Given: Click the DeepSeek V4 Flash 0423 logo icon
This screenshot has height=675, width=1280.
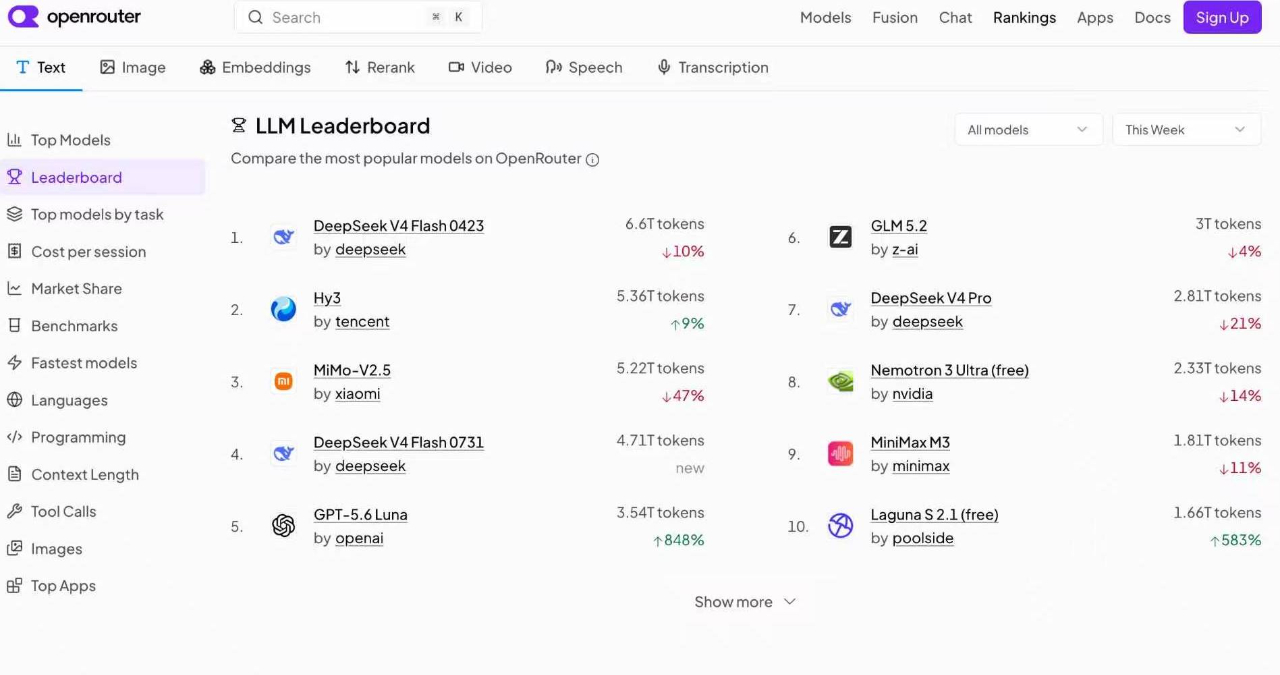Looking at the screenshot, I should click(x=284, y=237).
